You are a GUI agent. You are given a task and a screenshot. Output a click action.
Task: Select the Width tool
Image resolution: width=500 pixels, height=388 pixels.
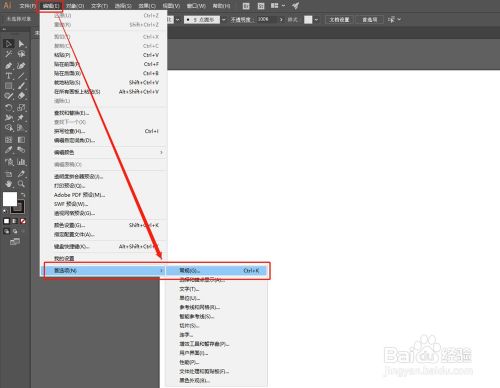click(x=9, y=118)
